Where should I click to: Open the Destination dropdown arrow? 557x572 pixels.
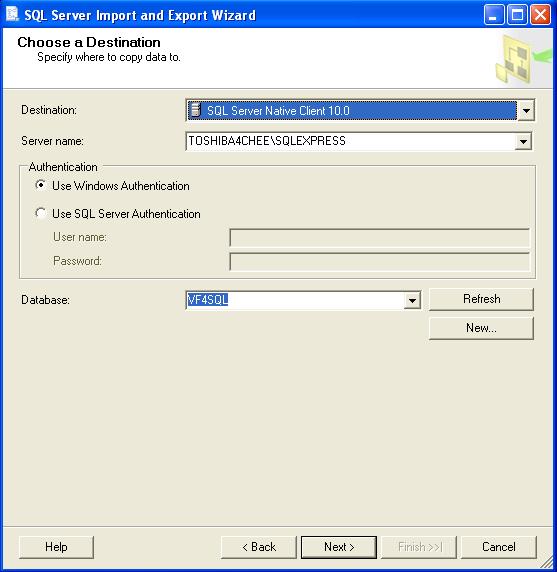point(526,110)
